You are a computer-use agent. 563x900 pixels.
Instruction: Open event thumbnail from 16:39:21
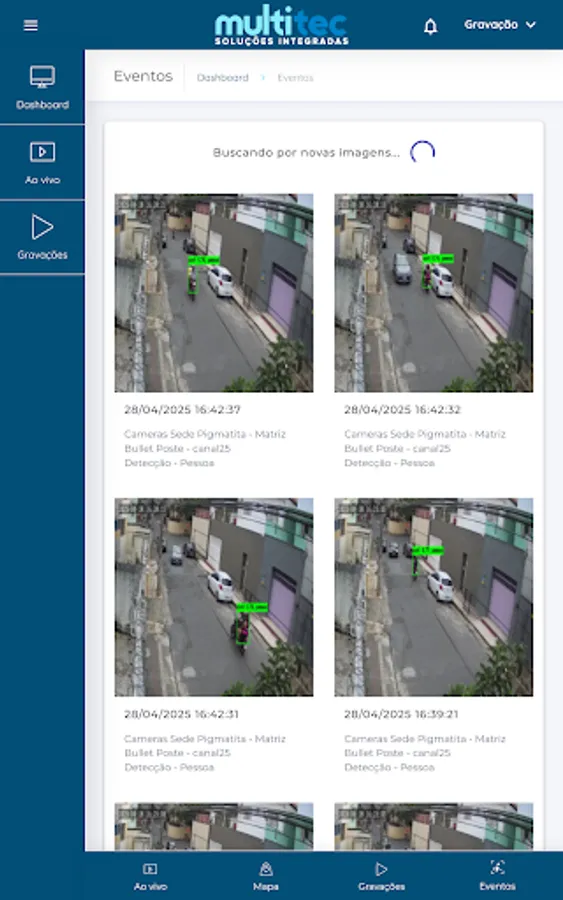point(434,597)
